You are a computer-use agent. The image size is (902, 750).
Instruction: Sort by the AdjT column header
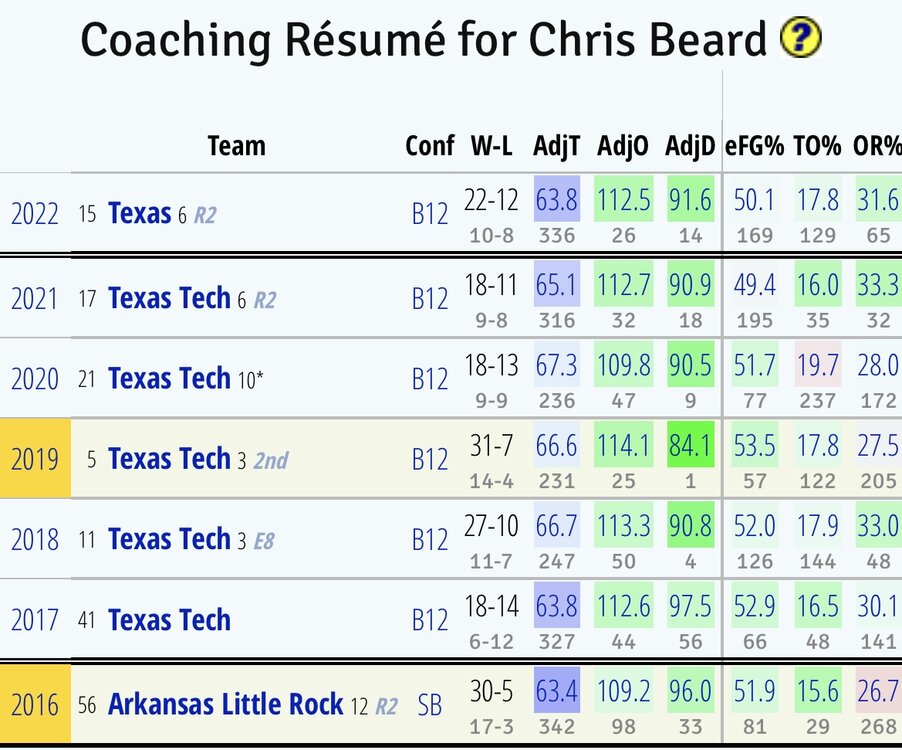[556, 146]
